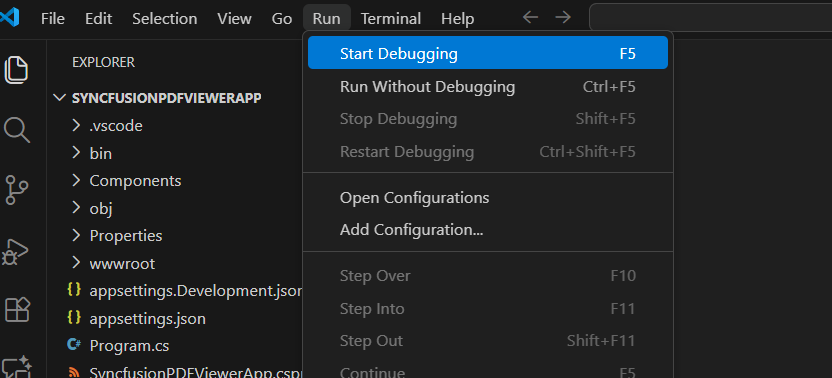
Task: Collapse the SYNCFUSIONPDFVIEWERAPP root folder
Action: point(58,98)
